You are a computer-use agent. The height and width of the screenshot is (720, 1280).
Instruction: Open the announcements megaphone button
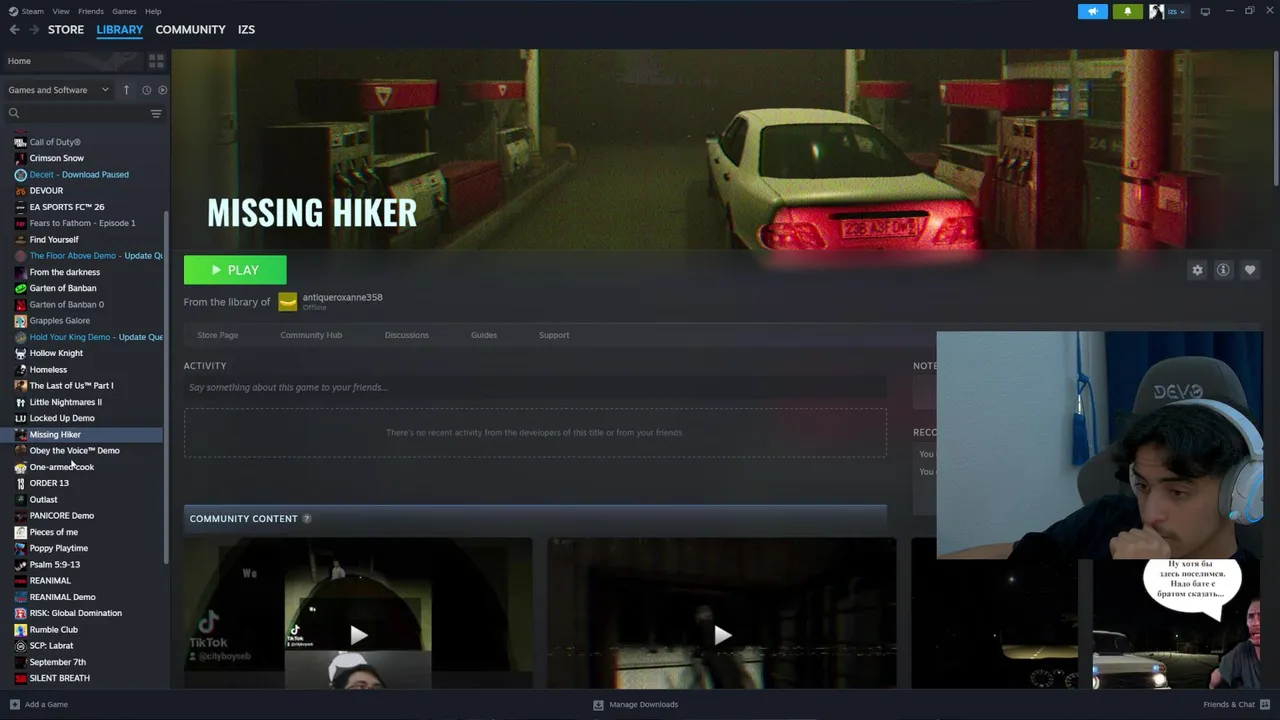(1093, 11)
